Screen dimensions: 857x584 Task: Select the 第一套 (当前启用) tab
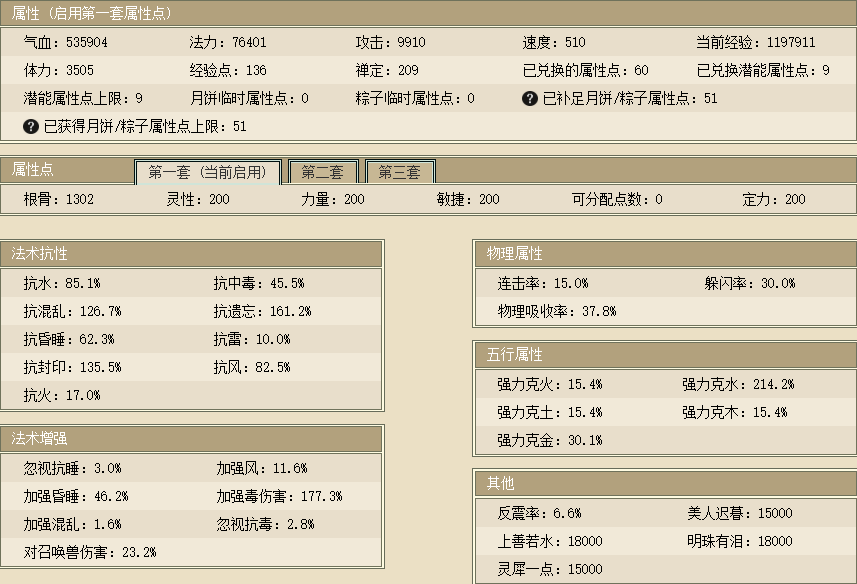pyautogui.click(x=208, y=172)
